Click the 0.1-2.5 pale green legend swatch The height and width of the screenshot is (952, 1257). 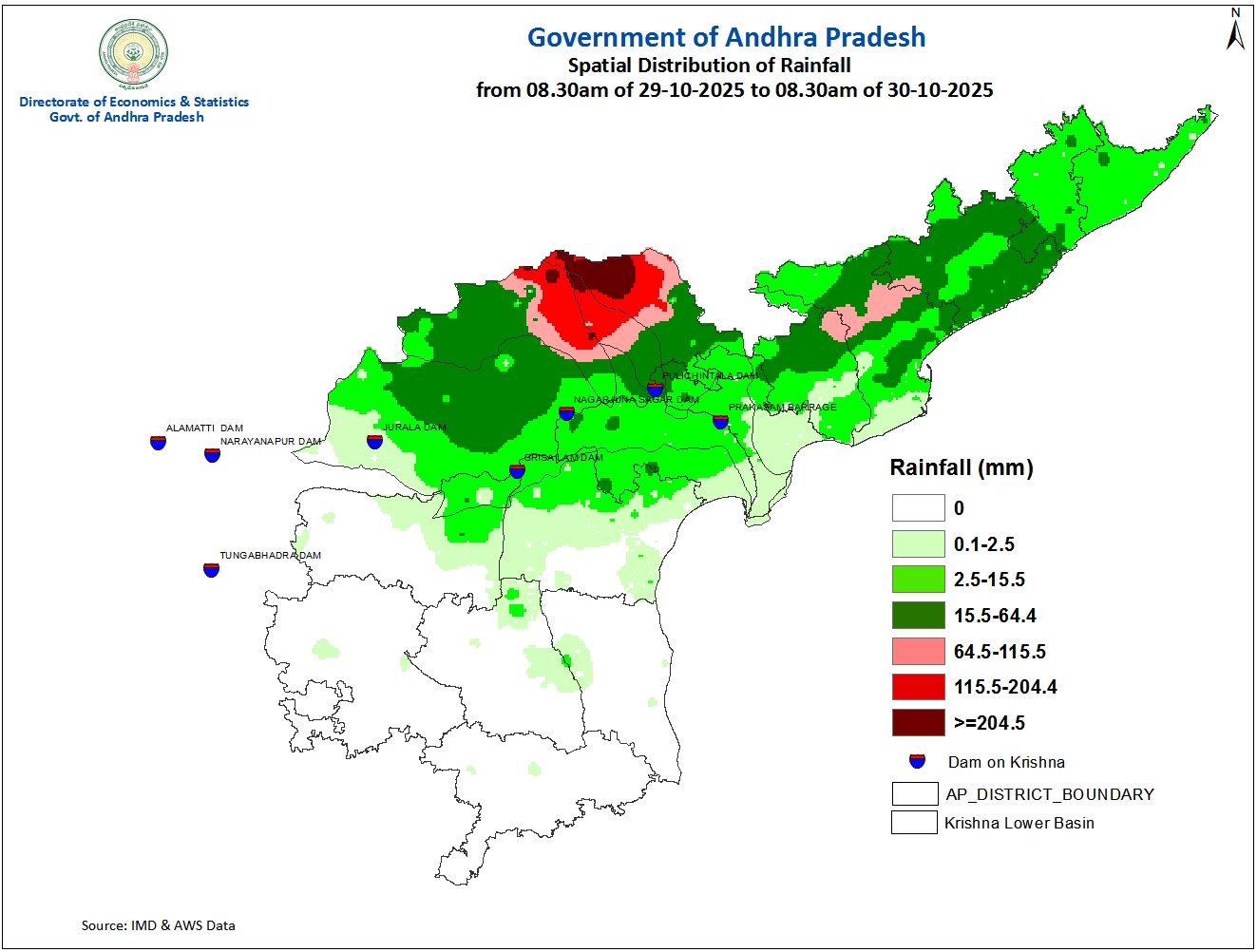(918, 543)
